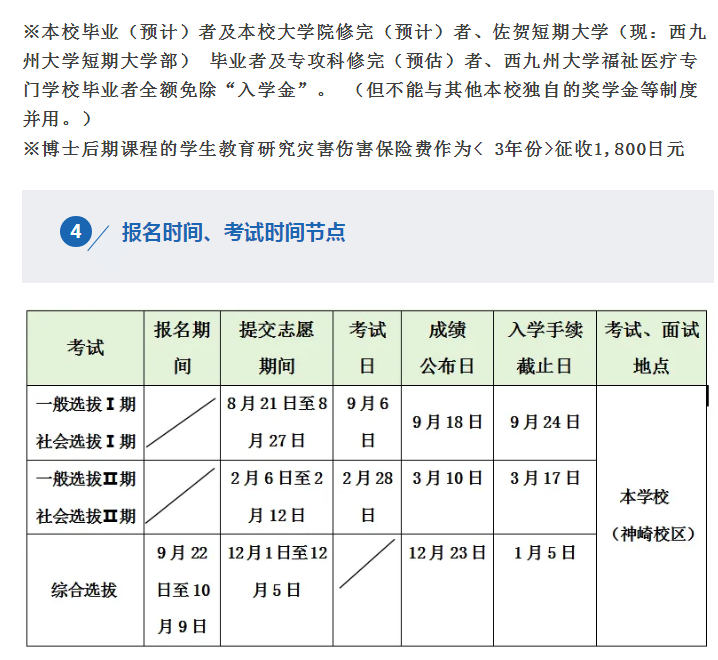Click the 一般选拔Ⅰ期 row label
This screenshot has height=660, width=718.
(86, 405)
